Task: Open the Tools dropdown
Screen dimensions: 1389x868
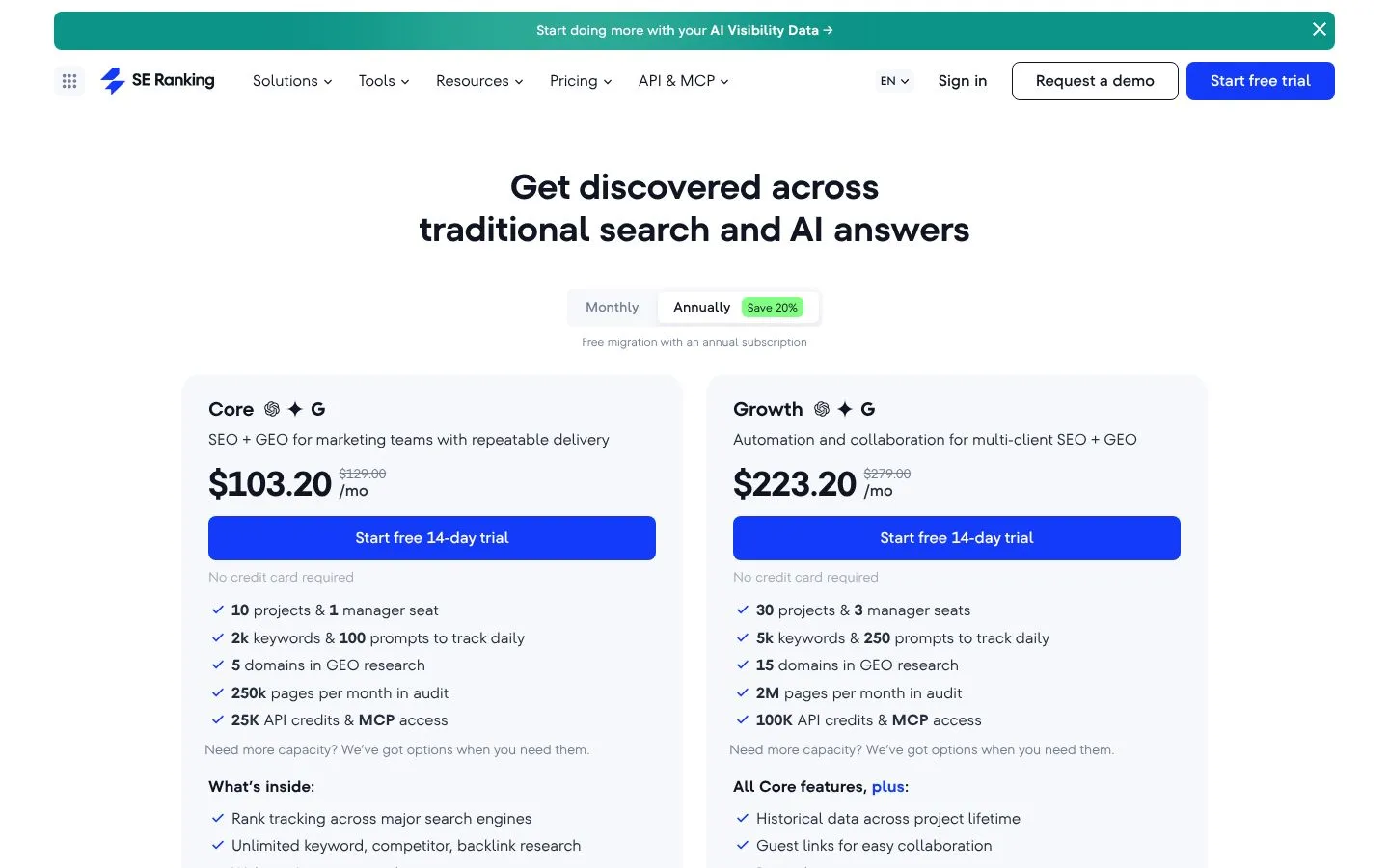Action: coord(384,81)
